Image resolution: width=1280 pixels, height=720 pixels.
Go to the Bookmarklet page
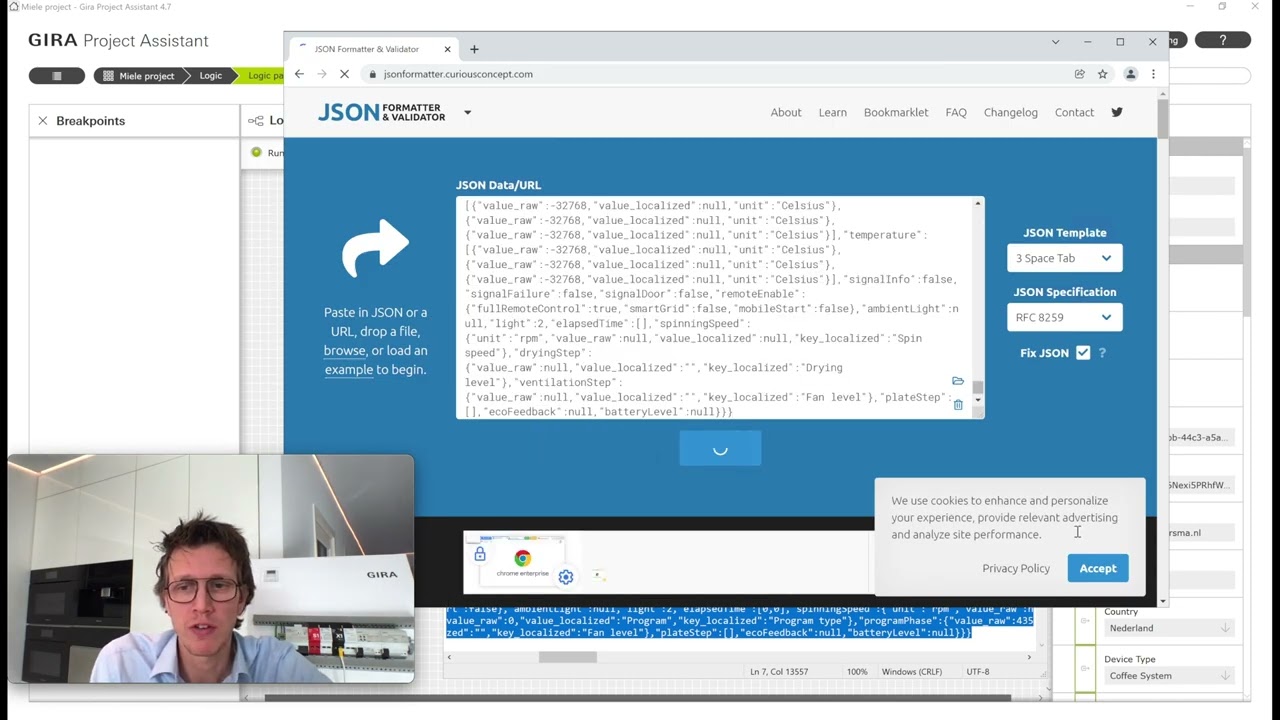click(x=896, y=112)
